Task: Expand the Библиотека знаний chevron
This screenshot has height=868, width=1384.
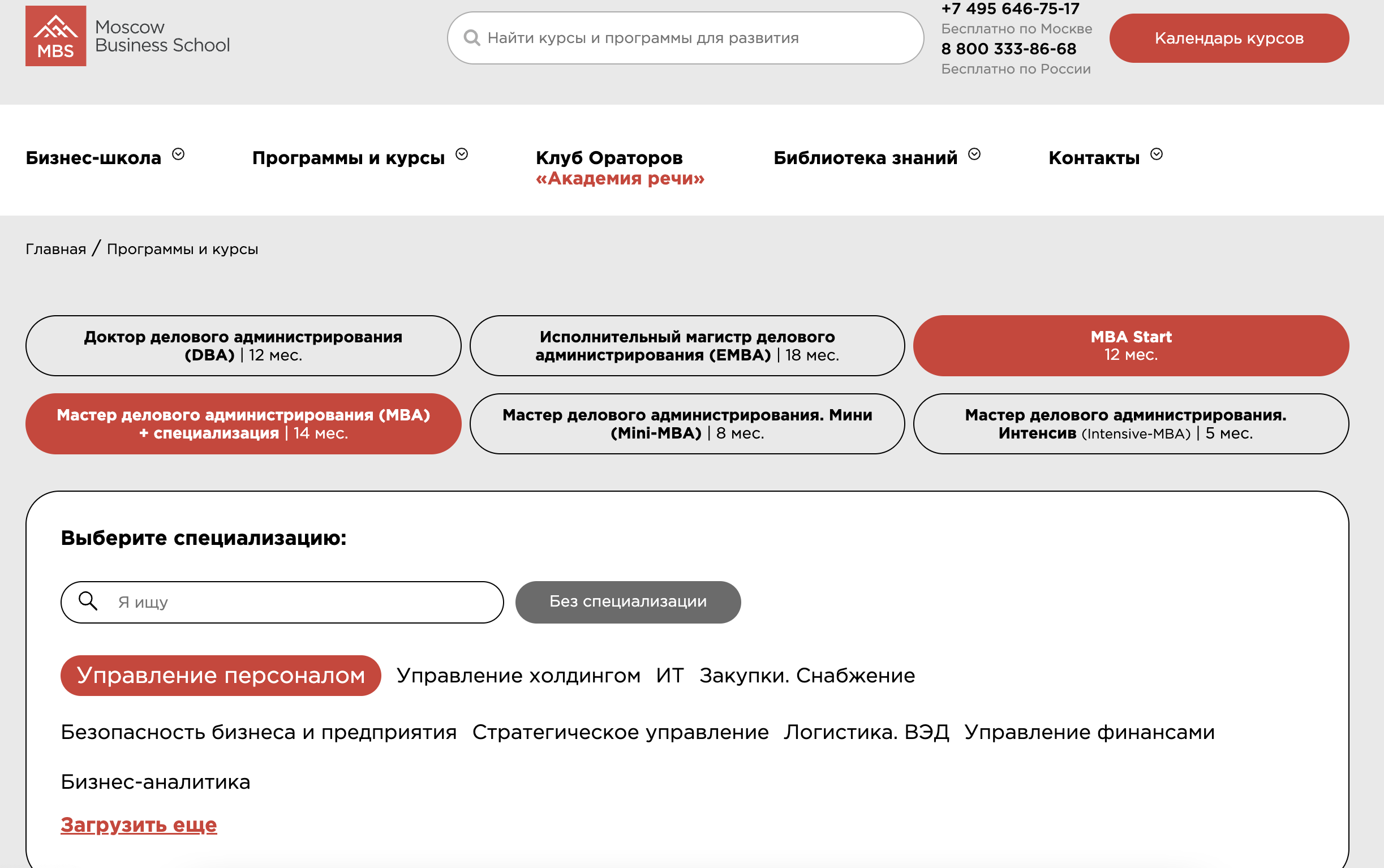Action: pos(974,154)
